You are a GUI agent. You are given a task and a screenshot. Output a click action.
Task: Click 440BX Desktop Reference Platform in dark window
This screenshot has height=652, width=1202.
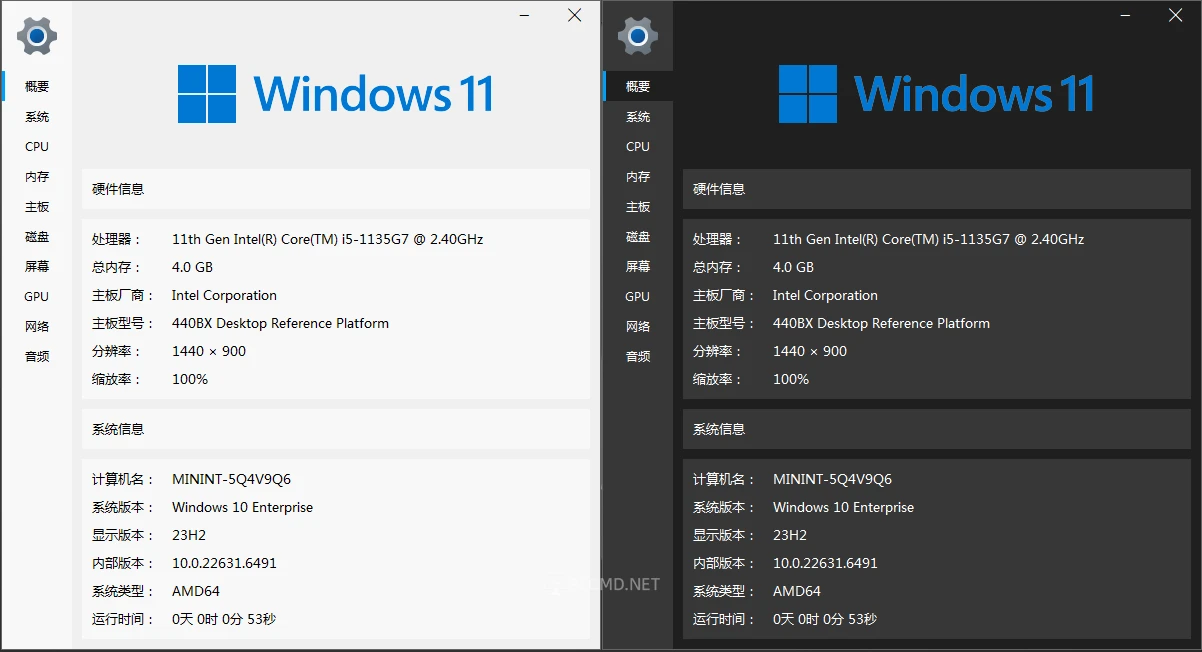881,324
